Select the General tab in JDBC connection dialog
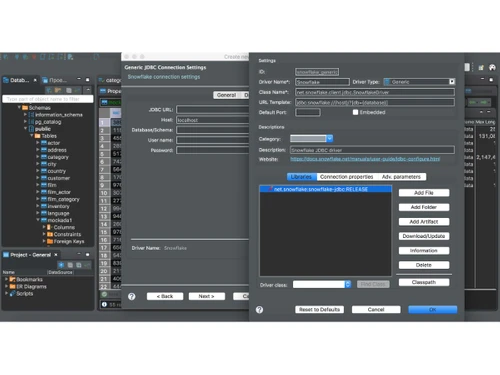500x375 pixels. coord(226,95)
